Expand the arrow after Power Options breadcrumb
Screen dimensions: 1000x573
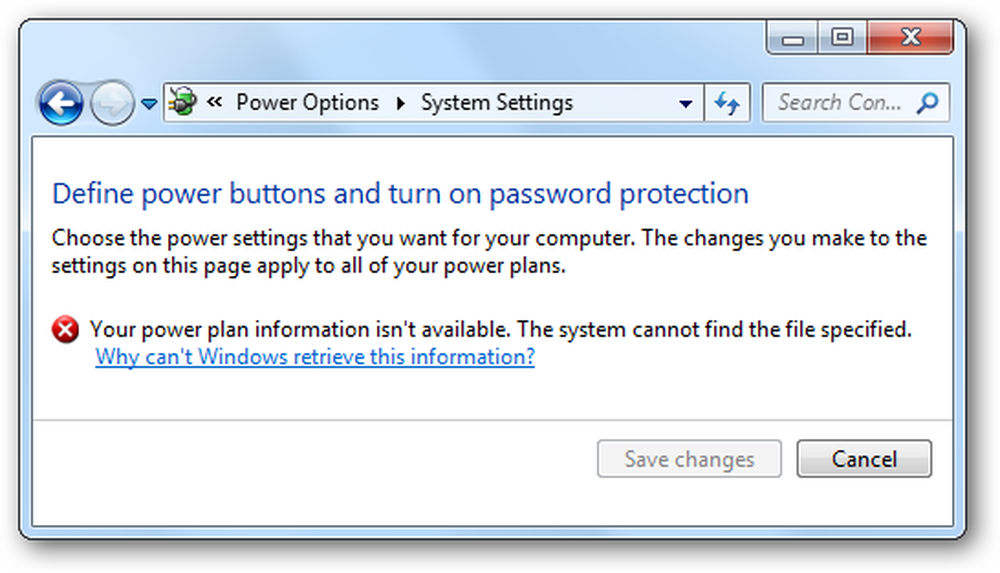coord(401,103)
